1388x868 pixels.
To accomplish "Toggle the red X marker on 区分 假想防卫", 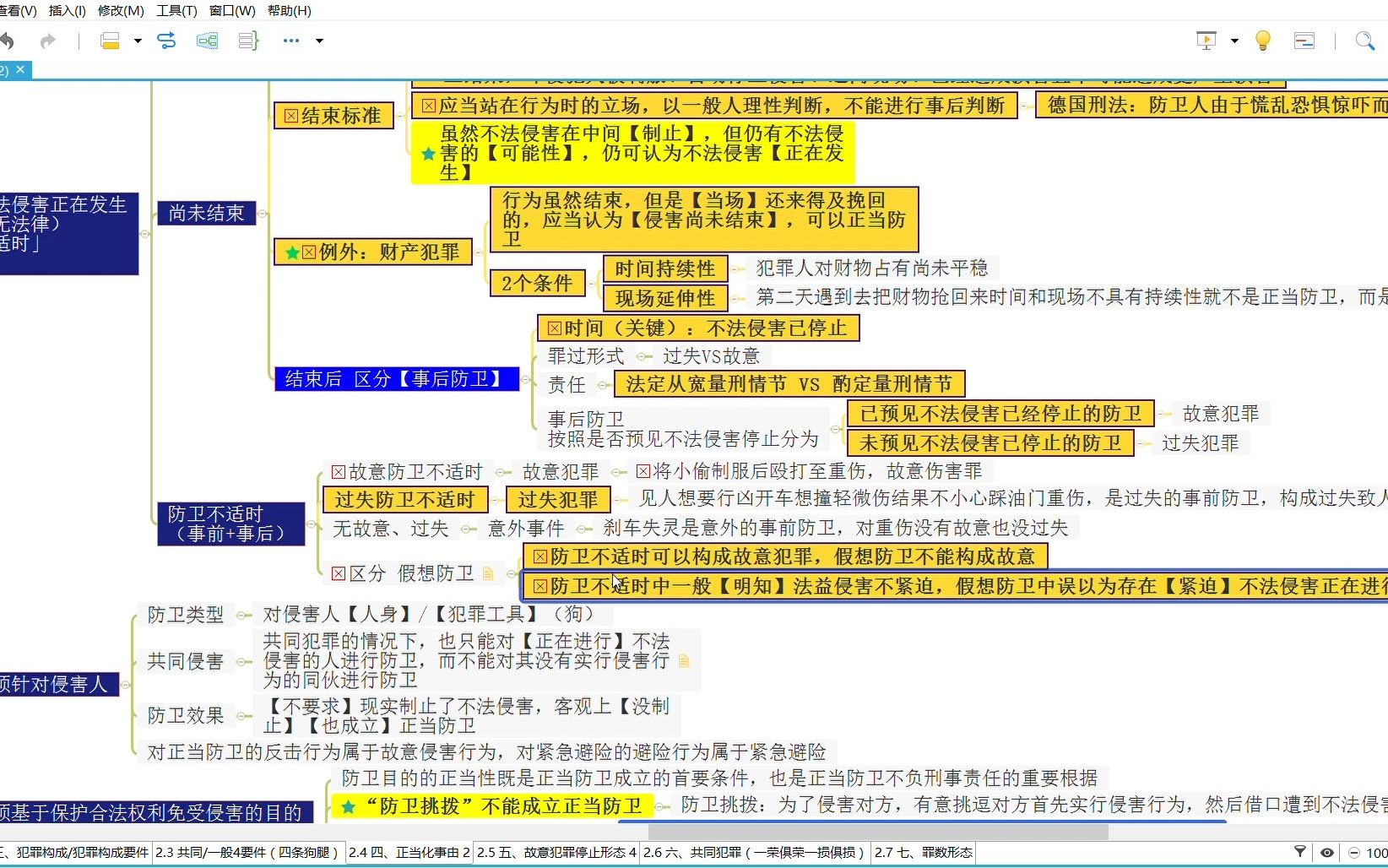I will tap(339, 574).
